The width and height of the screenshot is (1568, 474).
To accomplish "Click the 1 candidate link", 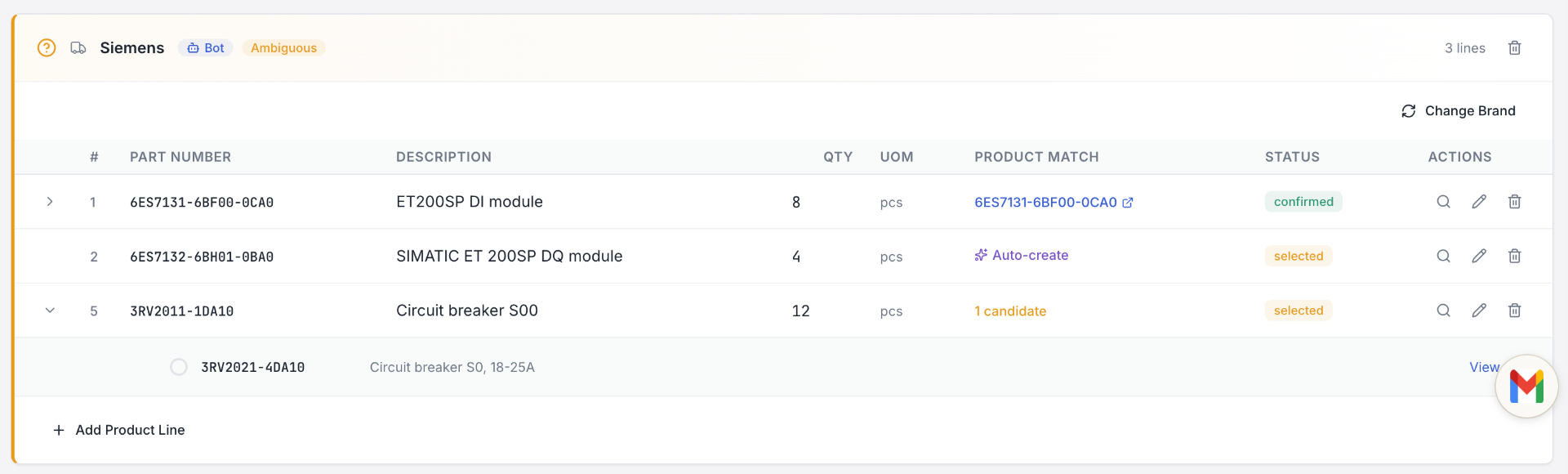I will (1010, 311).
